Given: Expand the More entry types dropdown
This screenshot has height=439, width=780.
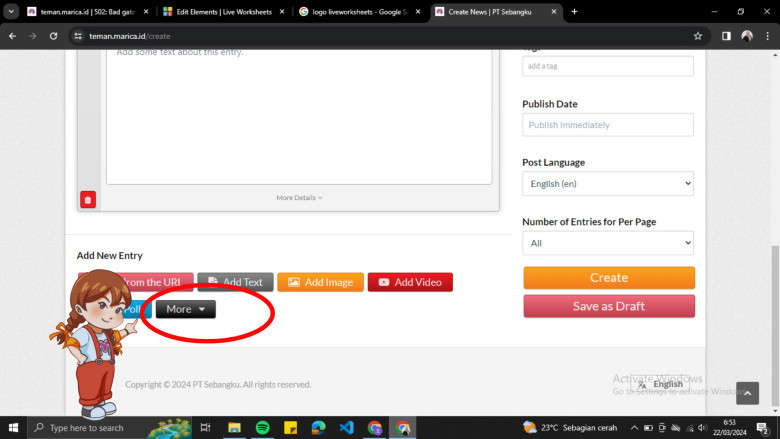Looking at the screenshot, I should [186, 309].
